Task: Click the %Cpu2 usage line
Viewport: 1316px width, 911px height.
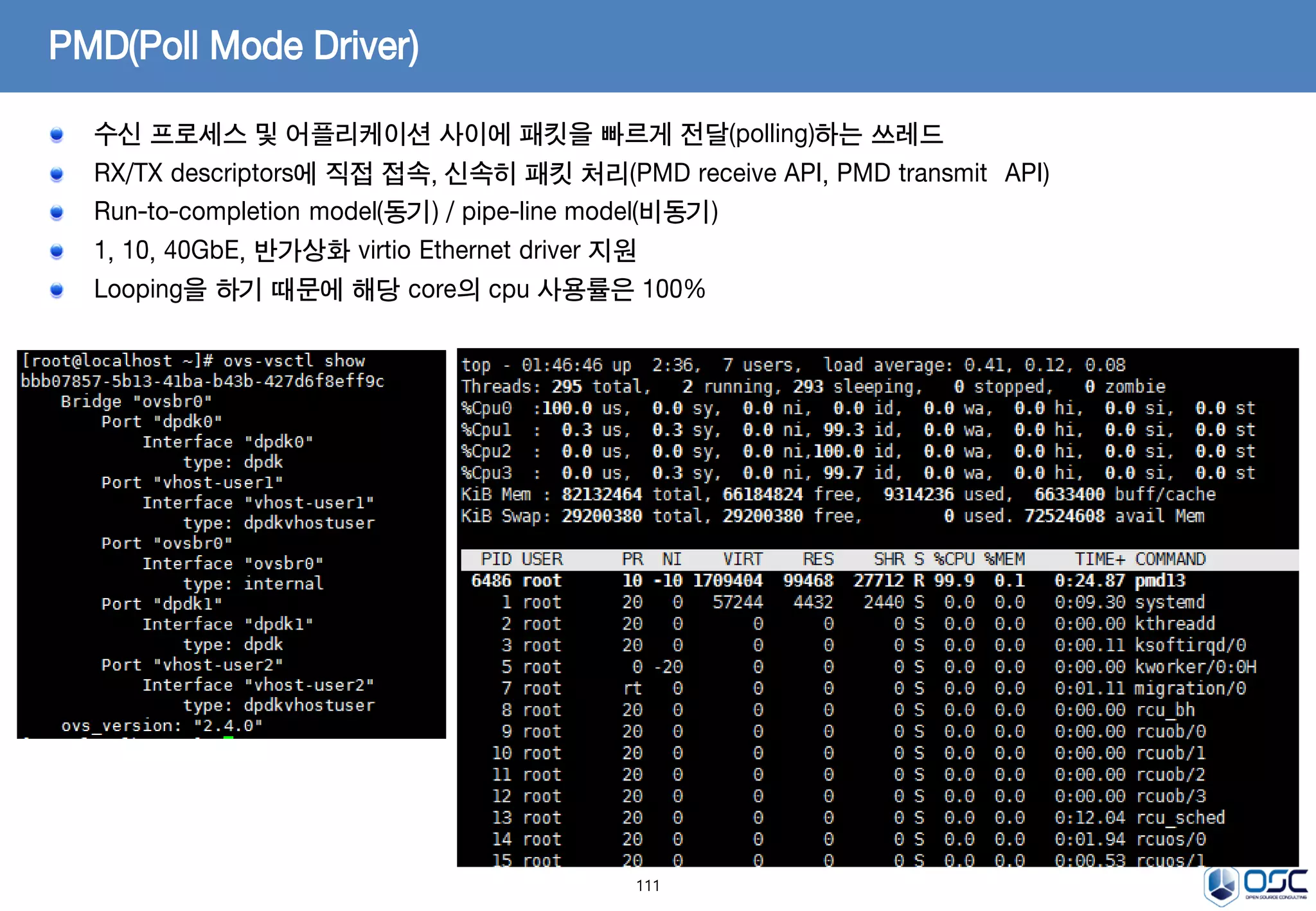Action: tap(858, 452)
